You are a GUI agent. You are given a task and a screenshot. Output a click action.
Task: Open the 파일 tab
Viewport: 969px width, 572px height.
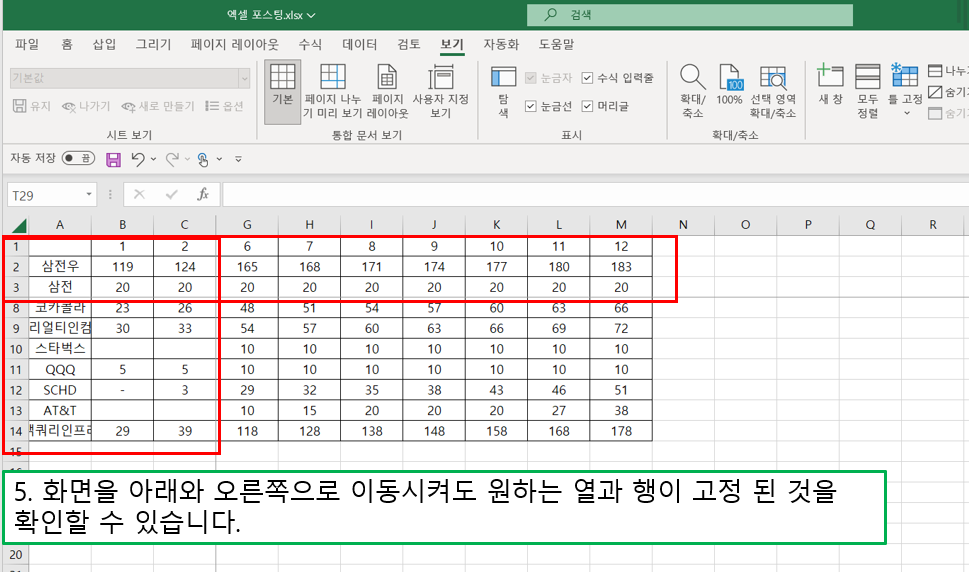click(x=27, y=44)
